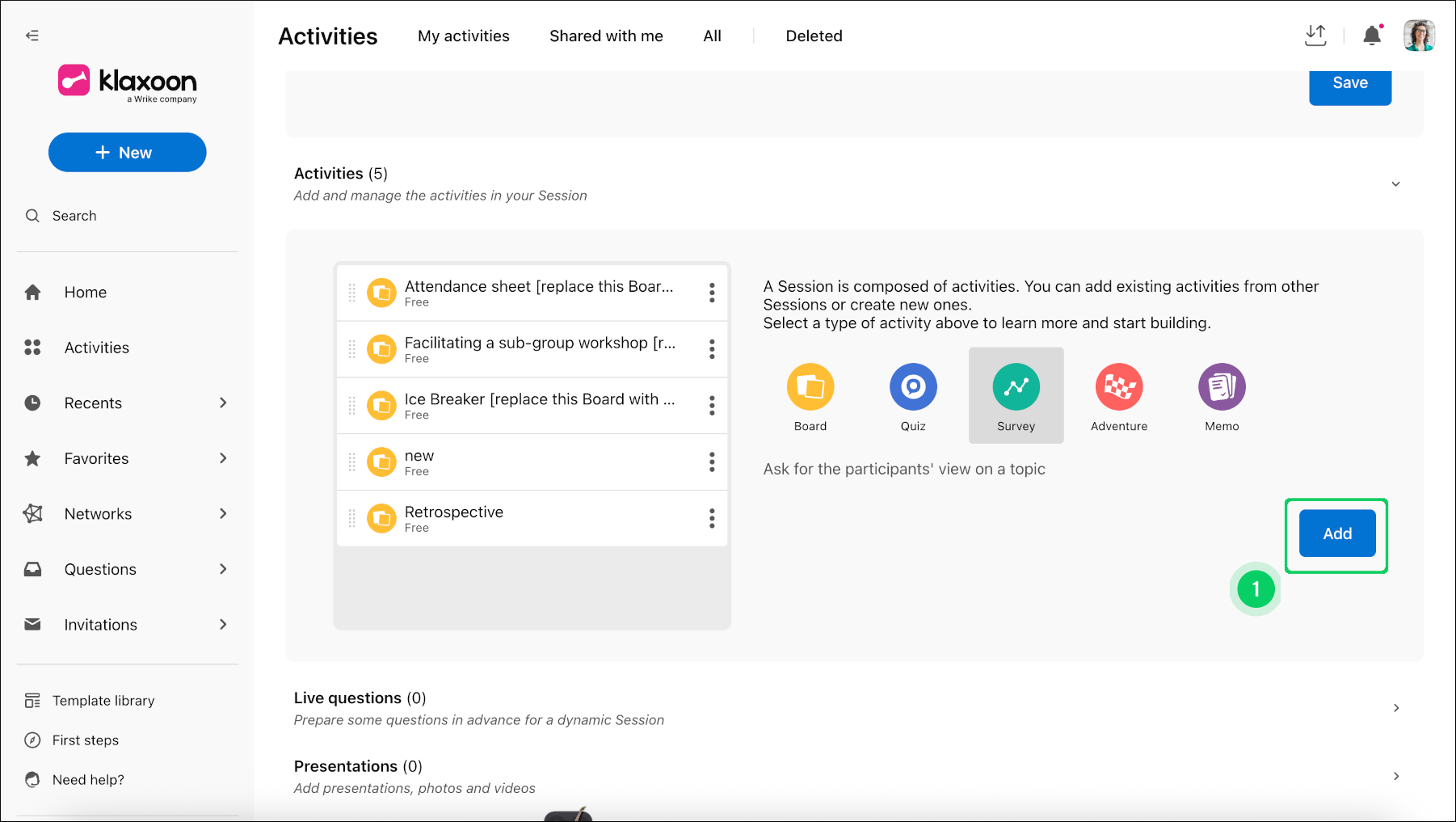Expand the Recents submenu in sidebar
Image resolution: width=1456 pixels, height=822 pixels.
click(x=223, y=403)
